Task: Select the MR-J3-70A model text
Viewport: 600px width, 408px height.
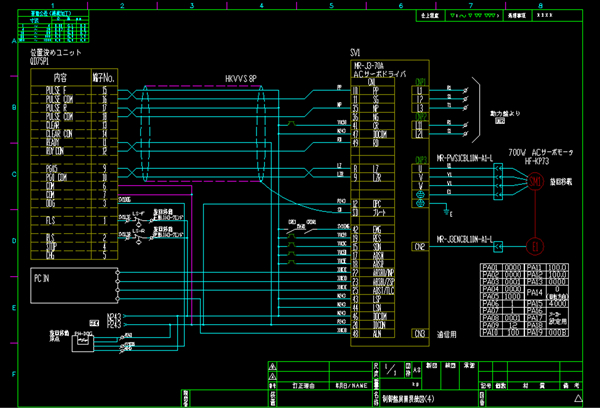Action: pos(368,66)
